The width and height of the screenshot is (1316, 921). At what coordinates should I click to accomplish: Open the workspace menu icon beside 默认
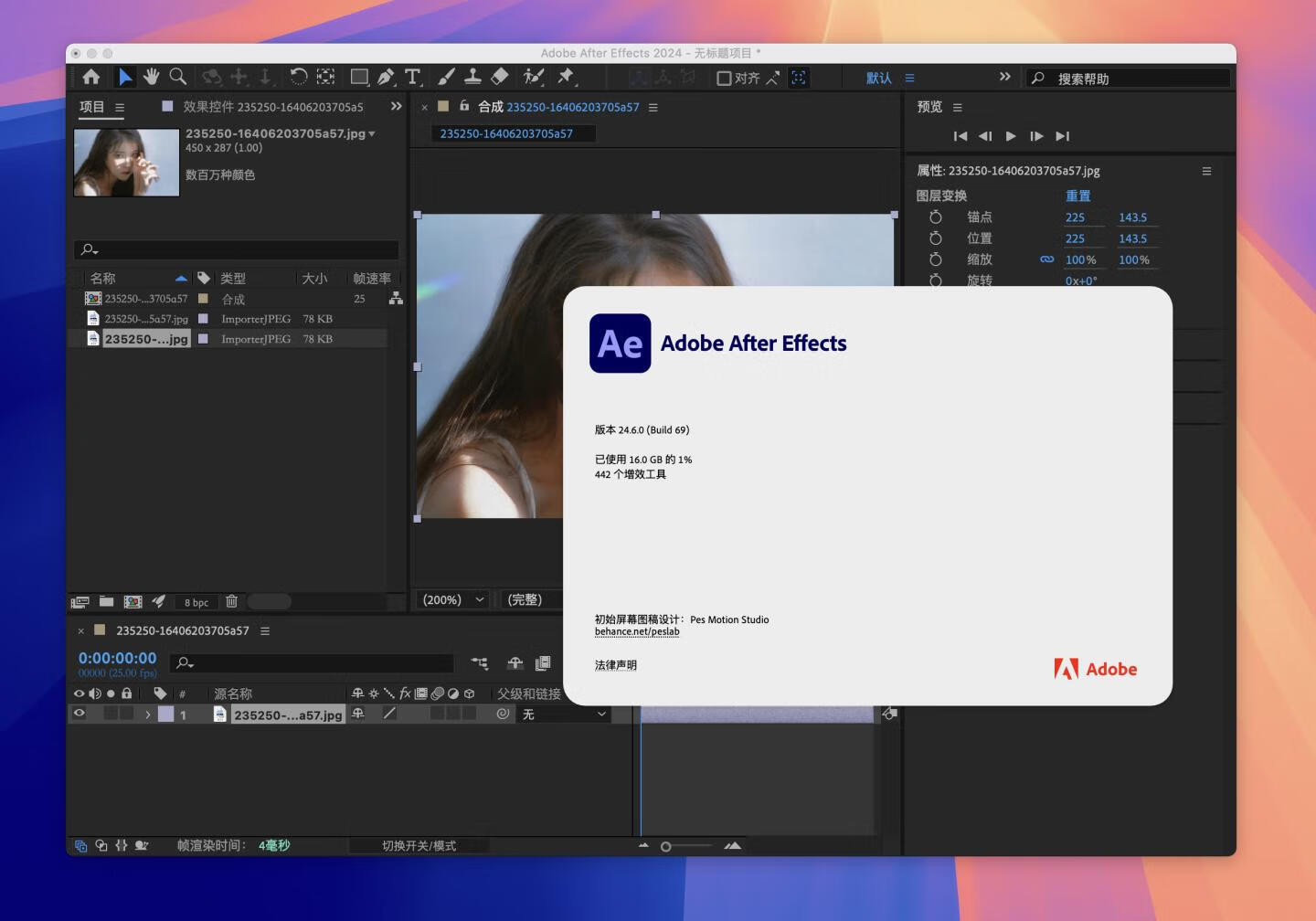pos(909,79)
